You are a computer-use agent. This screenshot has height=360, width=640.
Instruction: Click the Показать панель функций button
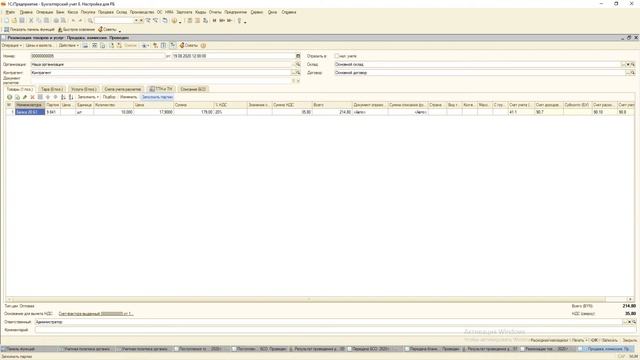[x=29, y=29]
